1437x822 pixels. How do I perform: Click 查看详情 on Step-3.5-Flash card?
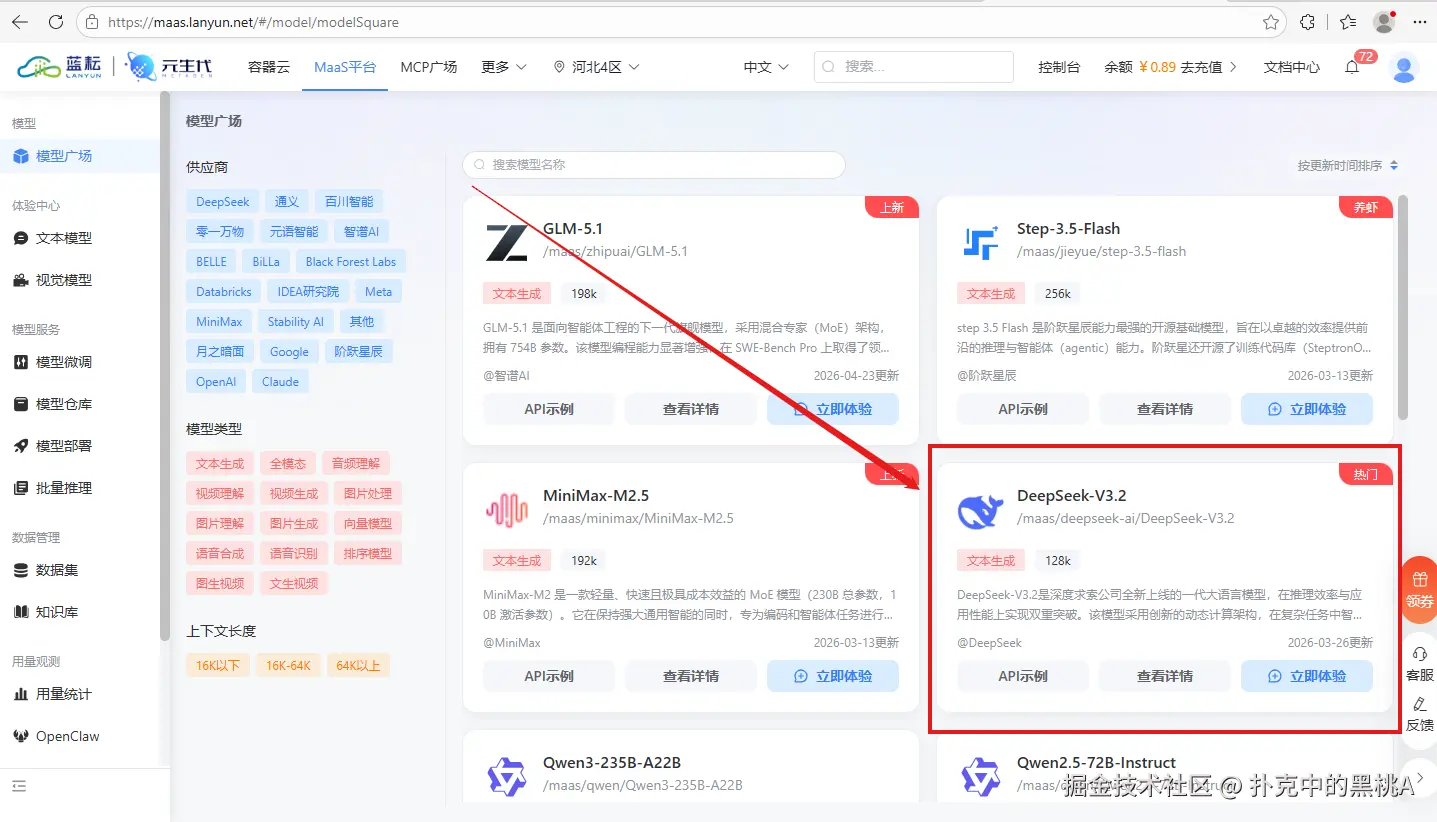pos(1165,409)
